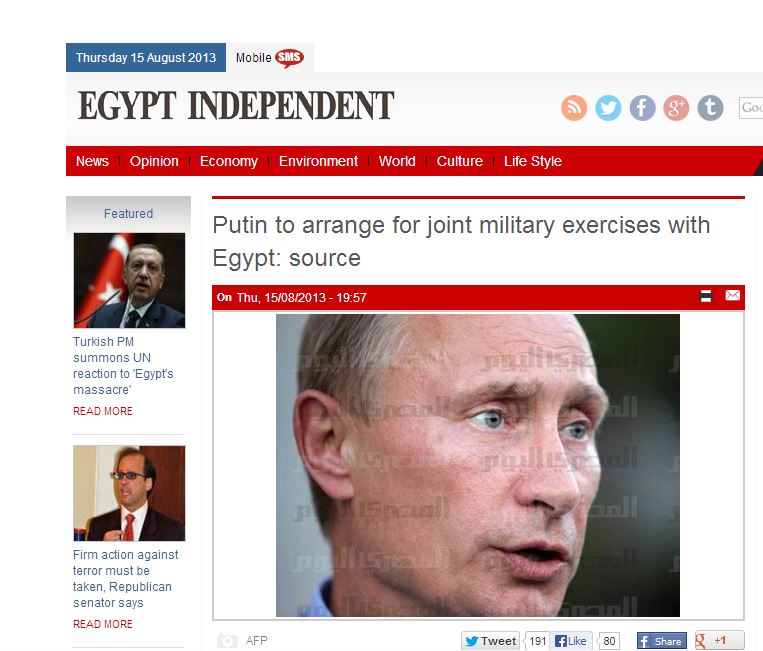Email the article via envelope icon

tap(732, 295)
